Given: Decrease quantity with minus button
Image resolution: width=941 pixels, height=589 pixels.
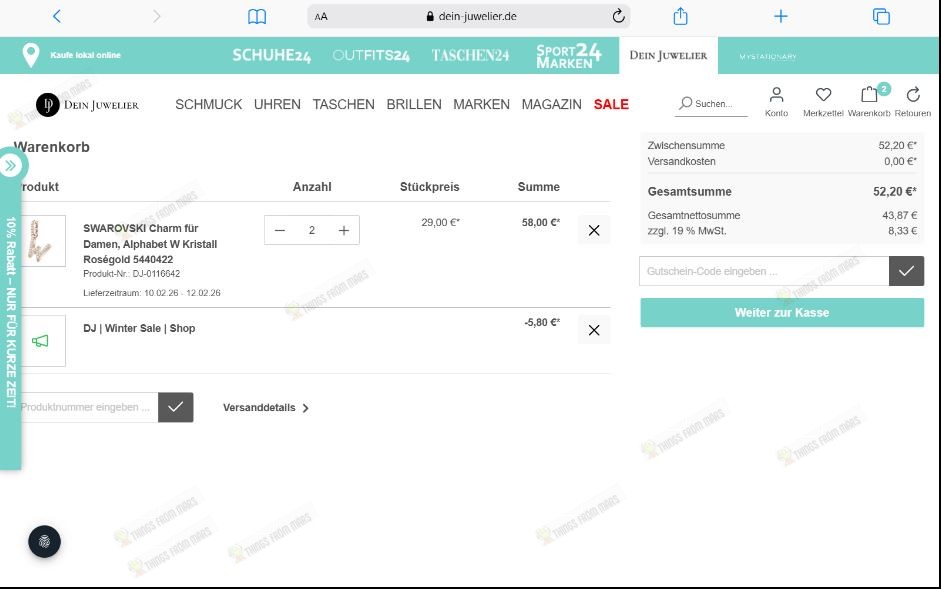Looking at the screenshot, I should (280, 231).
